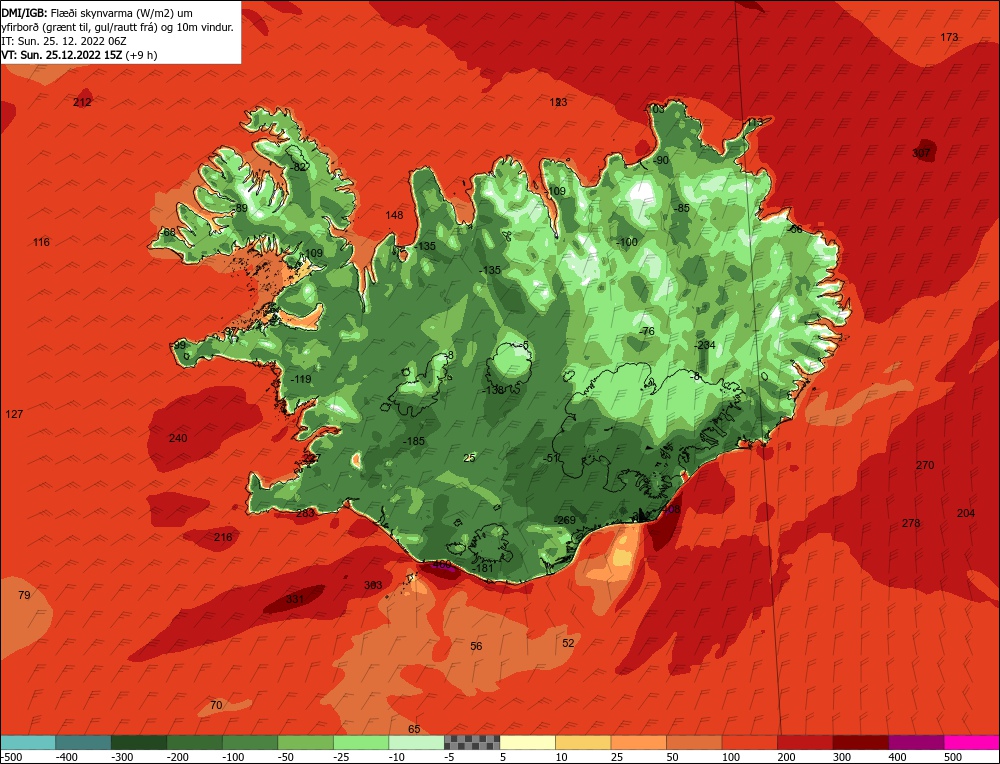Click the yellow legend swatch between 10 and 25
The image size is (1000, 764).
(x=583, y=742)
